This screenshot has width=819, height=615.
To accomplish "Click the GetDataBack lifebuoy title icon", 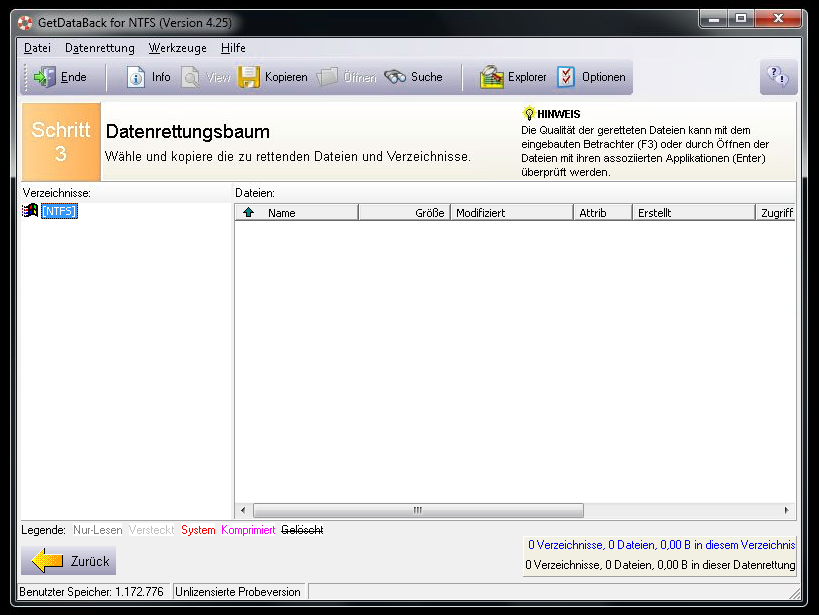I will [x=25, y=23].
